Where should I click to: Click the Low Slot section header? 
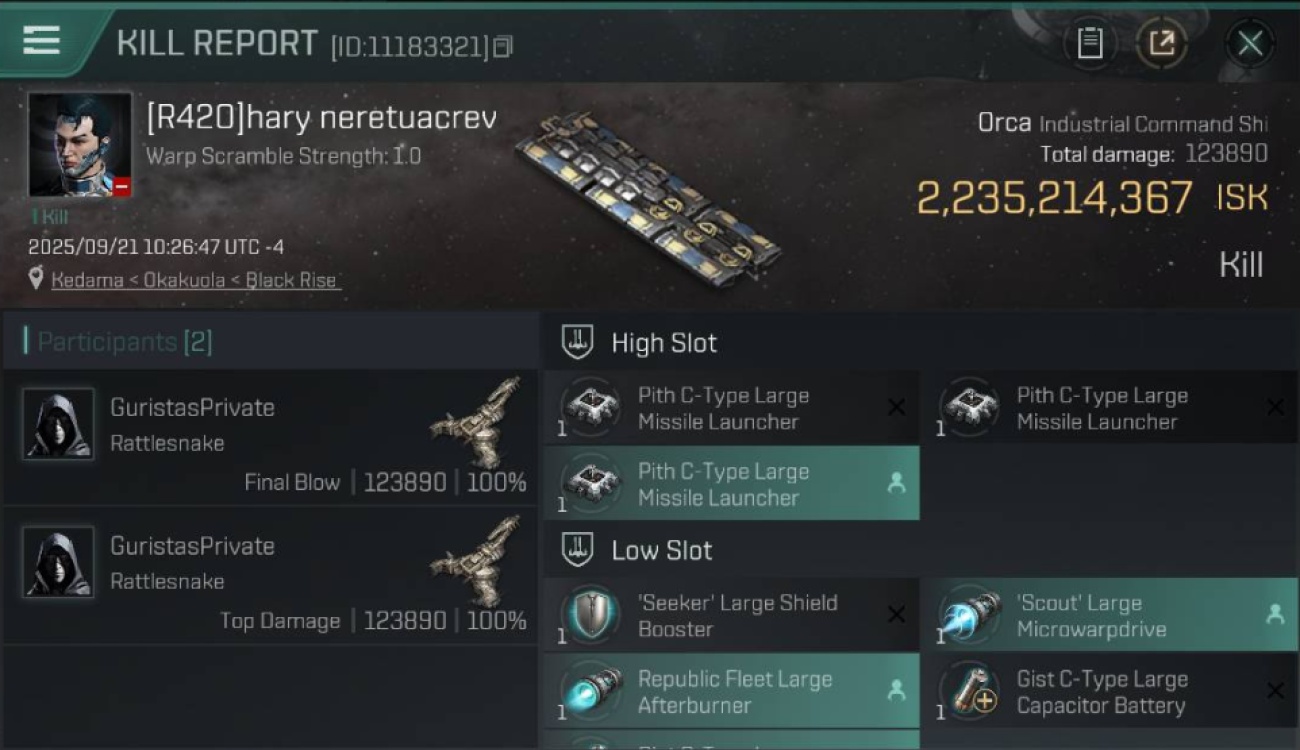click(662, 550)
